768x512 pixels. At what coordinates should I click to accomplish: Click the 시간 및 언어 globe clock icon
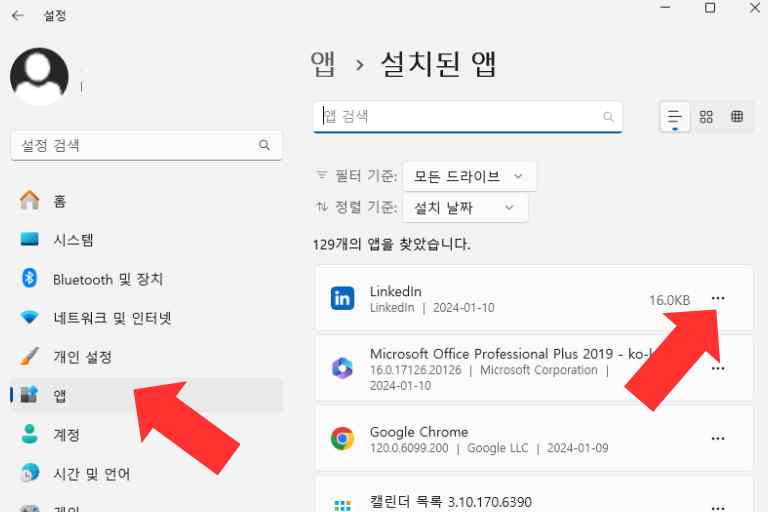30,472
